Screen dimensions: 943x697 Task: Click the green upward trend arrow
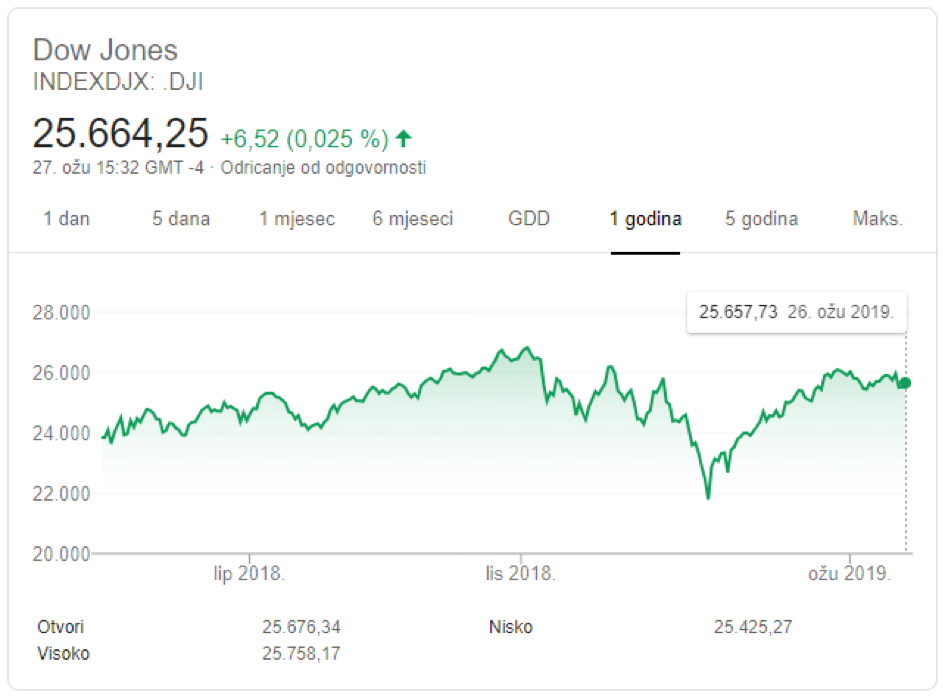tap(404, 138)
